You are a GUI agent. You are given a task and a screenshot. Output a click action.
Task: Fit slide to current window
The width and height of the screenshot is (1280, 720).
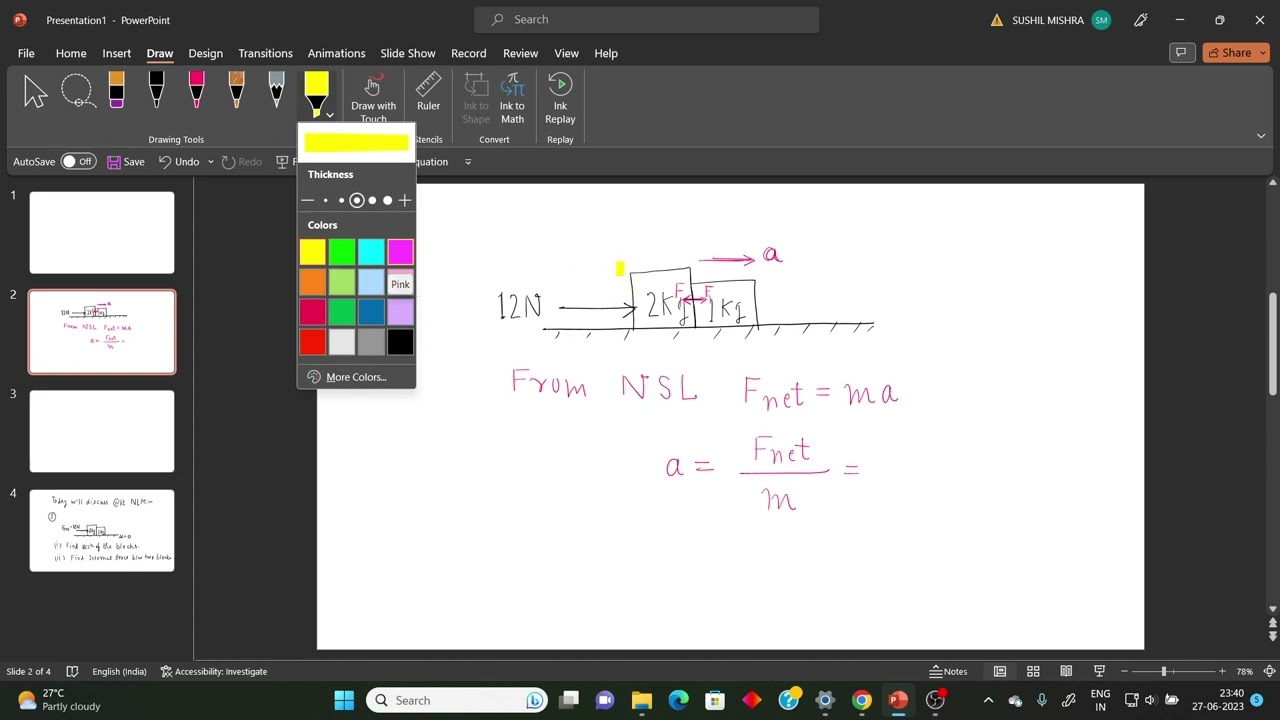coord(1270,671)
